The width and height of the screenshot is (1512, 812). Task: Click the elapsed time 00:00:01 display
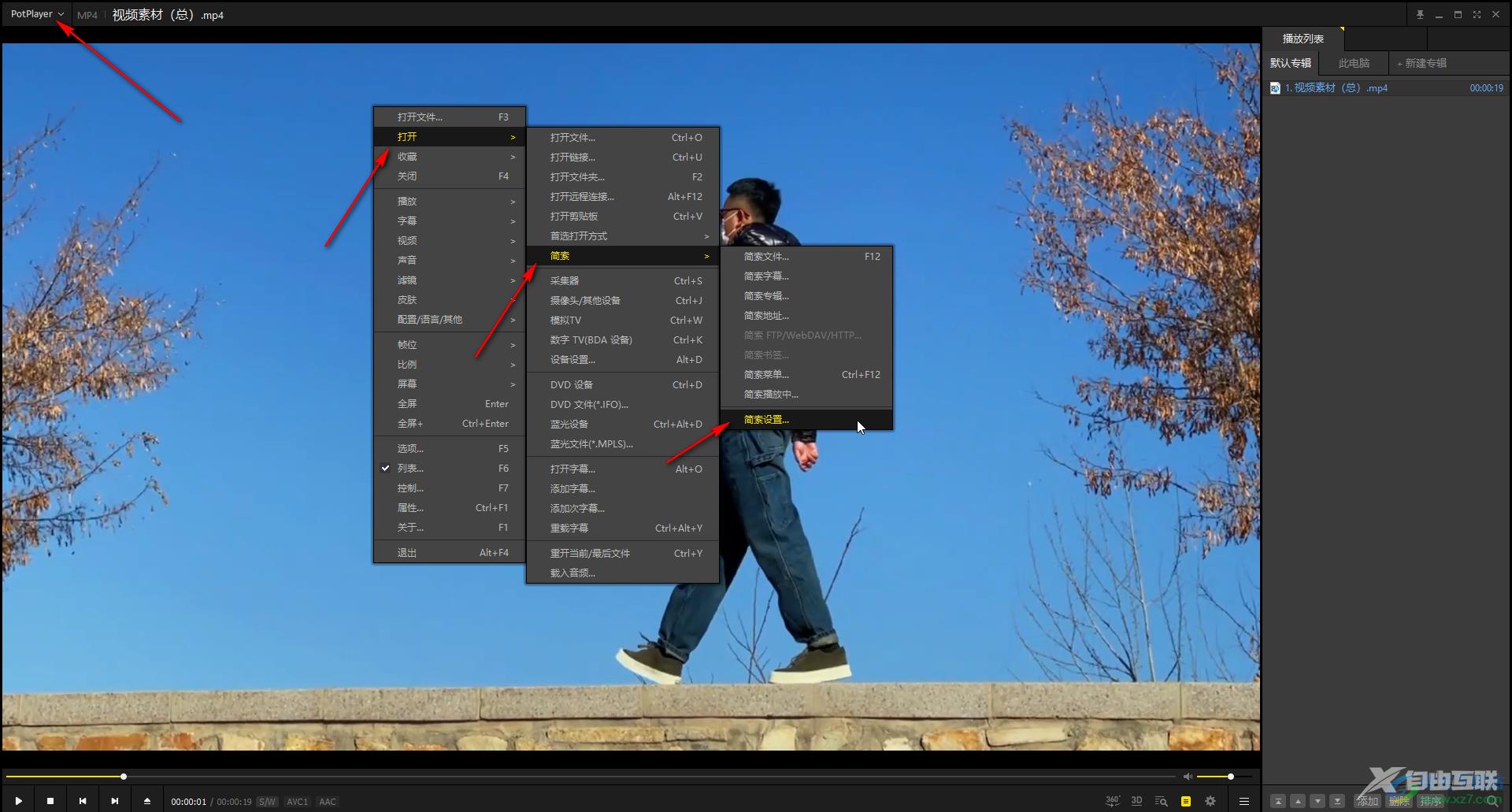[189, 802]
